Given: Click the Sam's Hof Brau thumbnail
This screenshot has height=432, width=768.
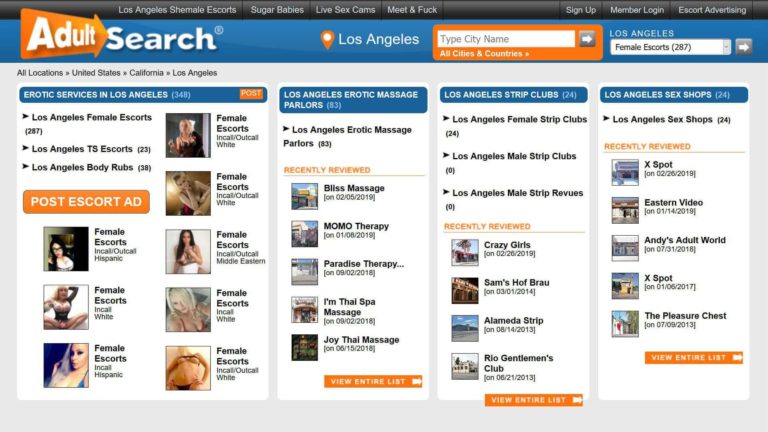Looking at the screenshot, I should pos(464,290).
